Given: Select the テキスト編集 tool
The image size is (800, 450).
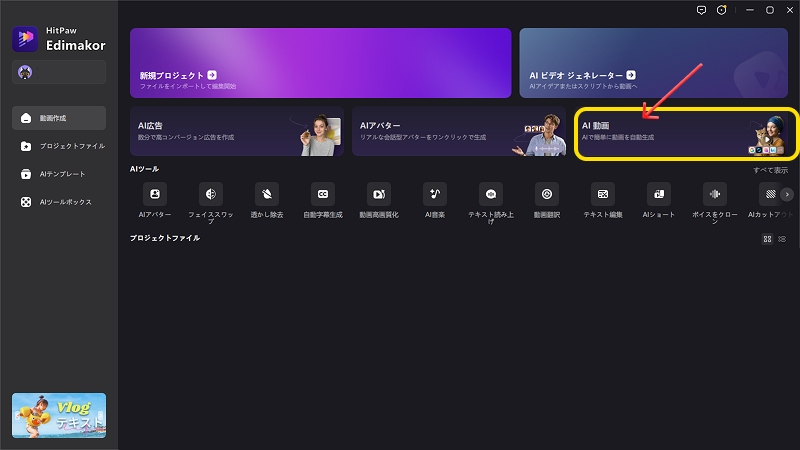Looking at the screenshot, I should (x=603, y=194).
